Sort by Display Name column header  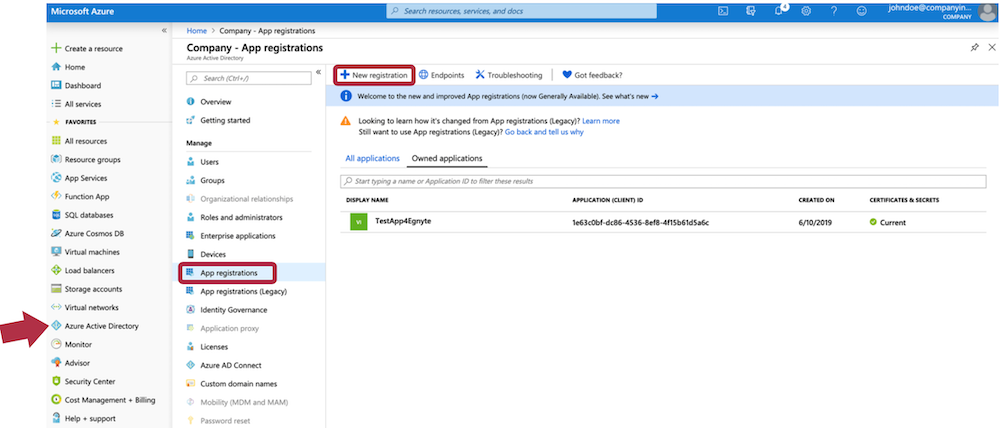coord(367,200)
